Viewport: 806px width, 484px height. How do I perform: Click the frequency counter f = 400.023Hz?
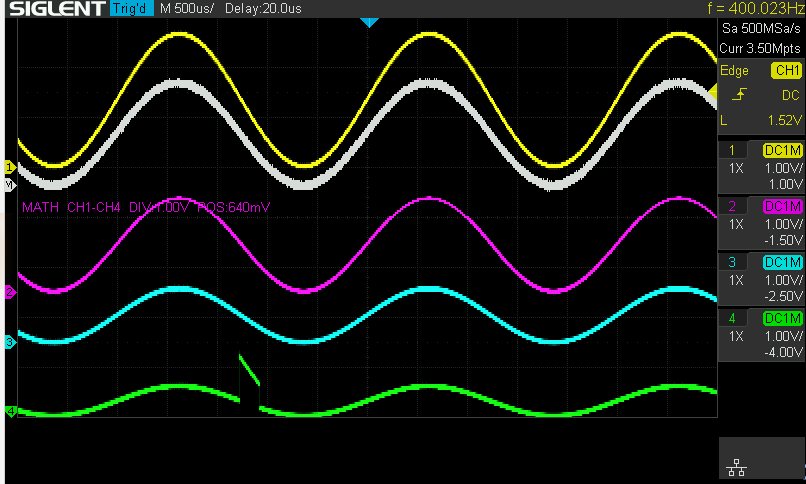[756, 8]
